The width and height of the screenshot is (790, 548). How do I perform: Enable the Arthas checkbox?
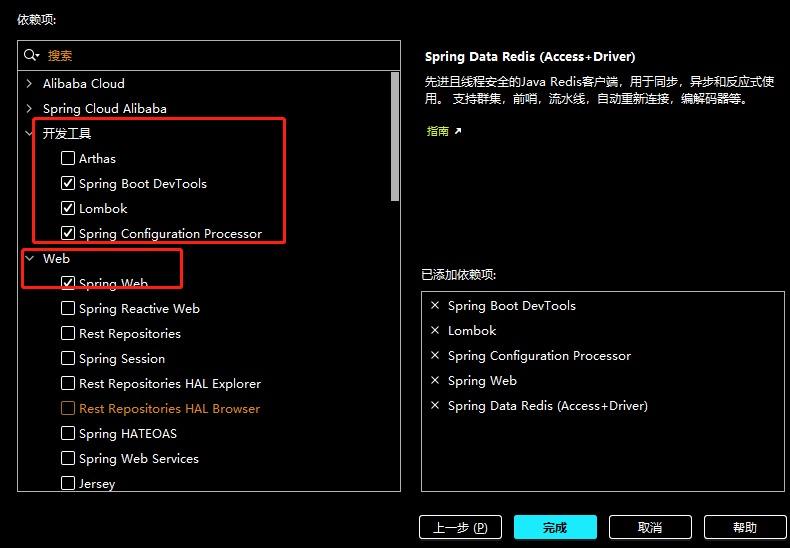(68, 158)
